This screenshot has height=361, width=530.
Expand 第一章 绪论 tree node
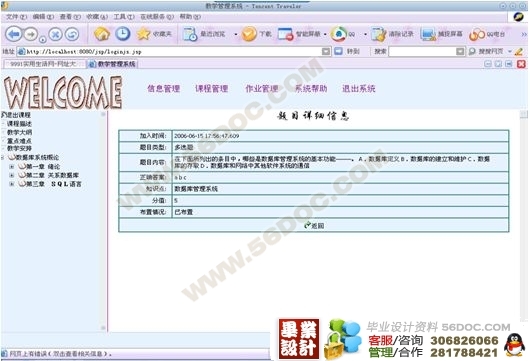point(12,166)
